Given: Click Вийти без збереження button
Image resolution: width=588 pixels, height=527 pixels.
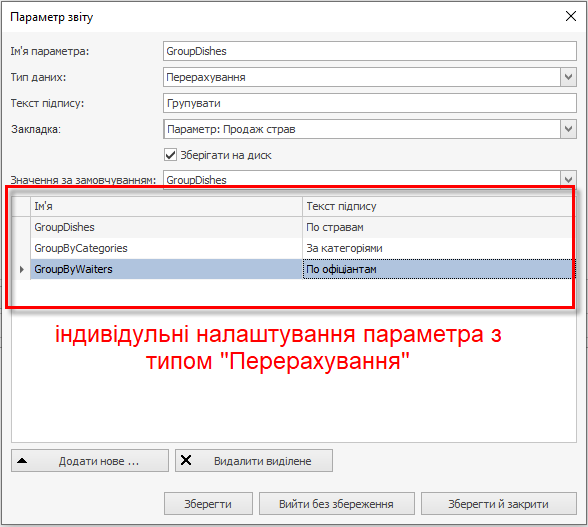Looking at the screenshot, I should click(x=336, y=504).
